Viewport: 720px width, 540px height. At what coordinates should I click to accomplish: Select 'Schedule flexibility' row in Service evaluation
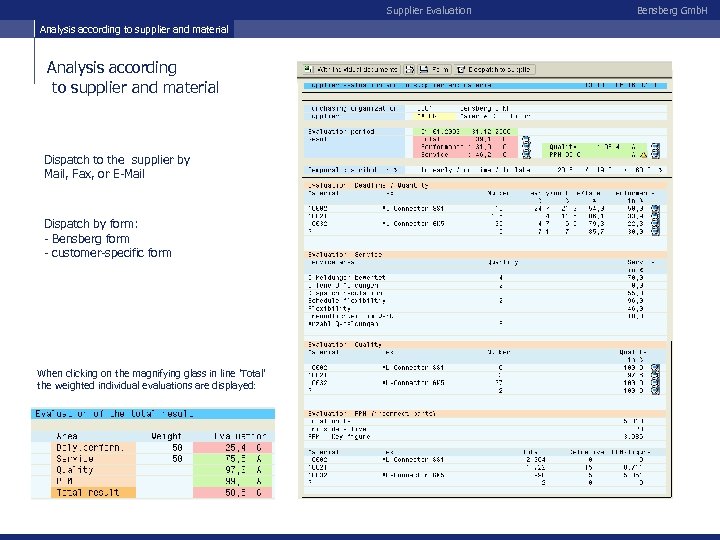[x=484, y=301]
